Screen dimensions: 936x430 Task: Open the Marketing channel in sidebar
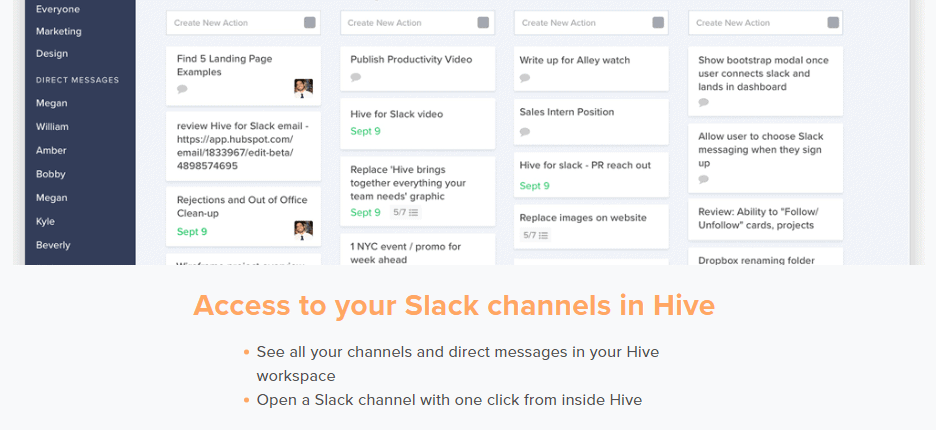(58, 31)
